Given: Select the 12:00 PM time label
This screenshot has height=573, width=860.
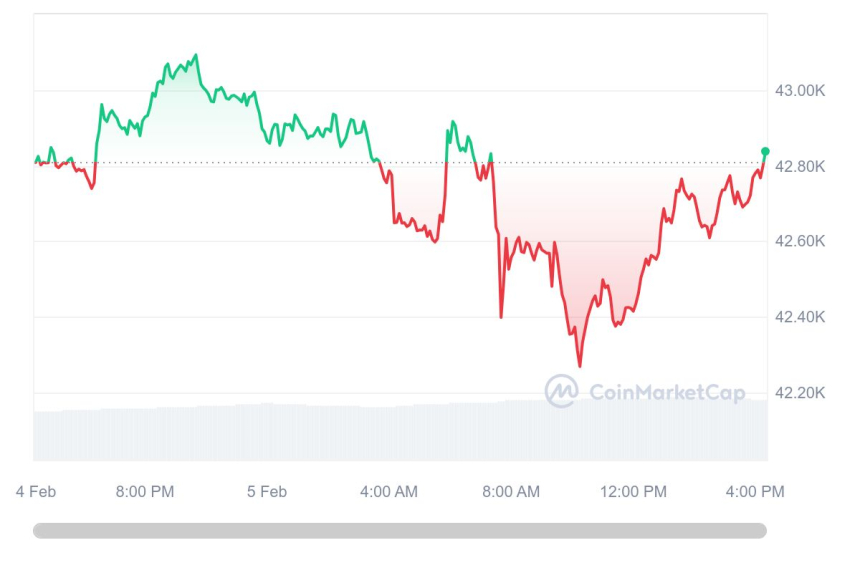Looking at the screenshot, I should (635, 491).
